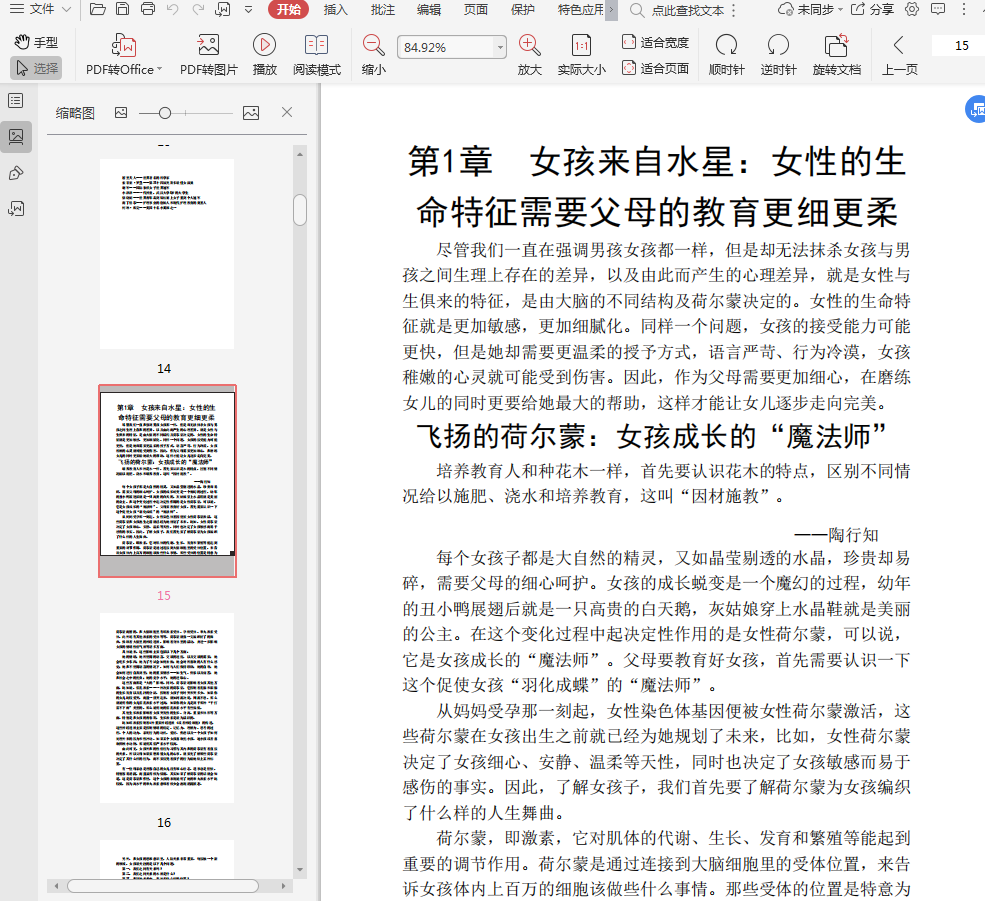Screen dimensions: 985x901
Task: Expand the PDF转Office dropdown
Action: pyautogui.click(x=158, y=70)
